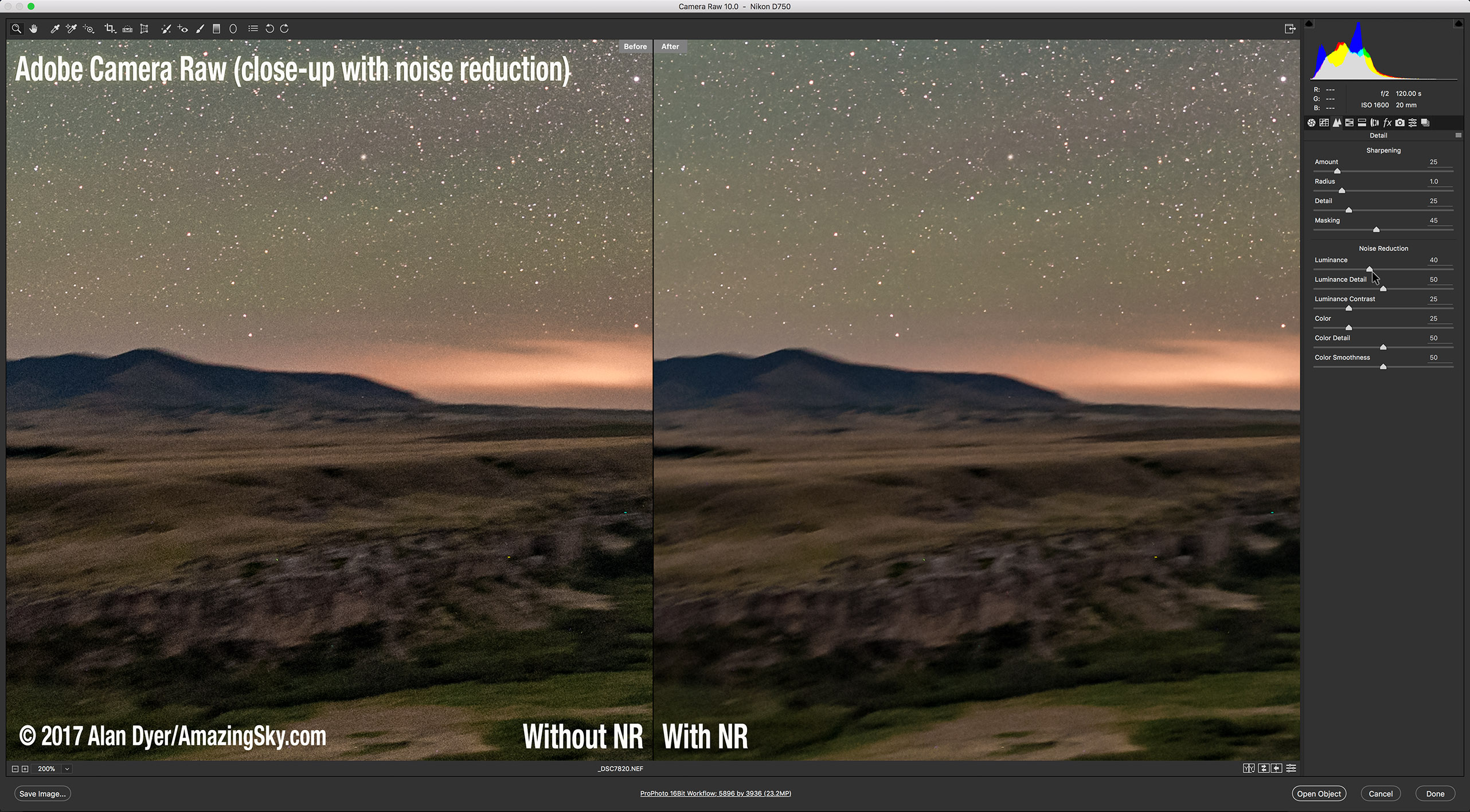
Task: Open the Detail panel options menu
Action: click(1458, 136)
